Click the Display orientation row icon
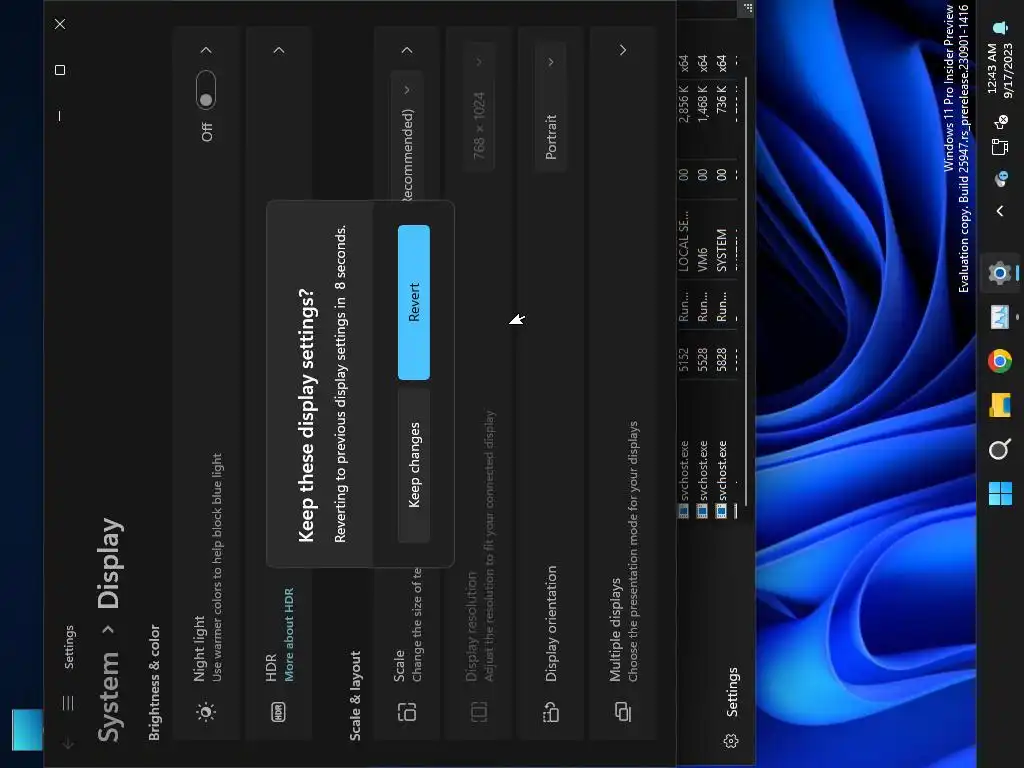1024x768 pixels. click(x=551, y=711)
